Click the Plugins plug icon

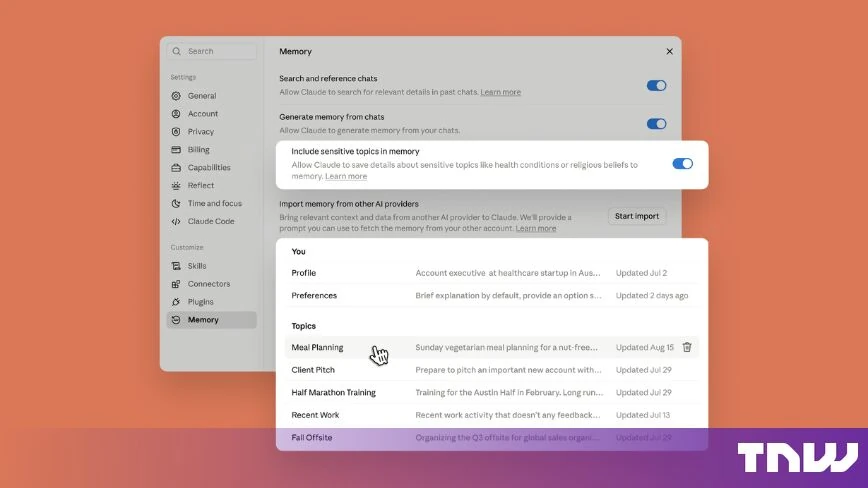(176, 302)
